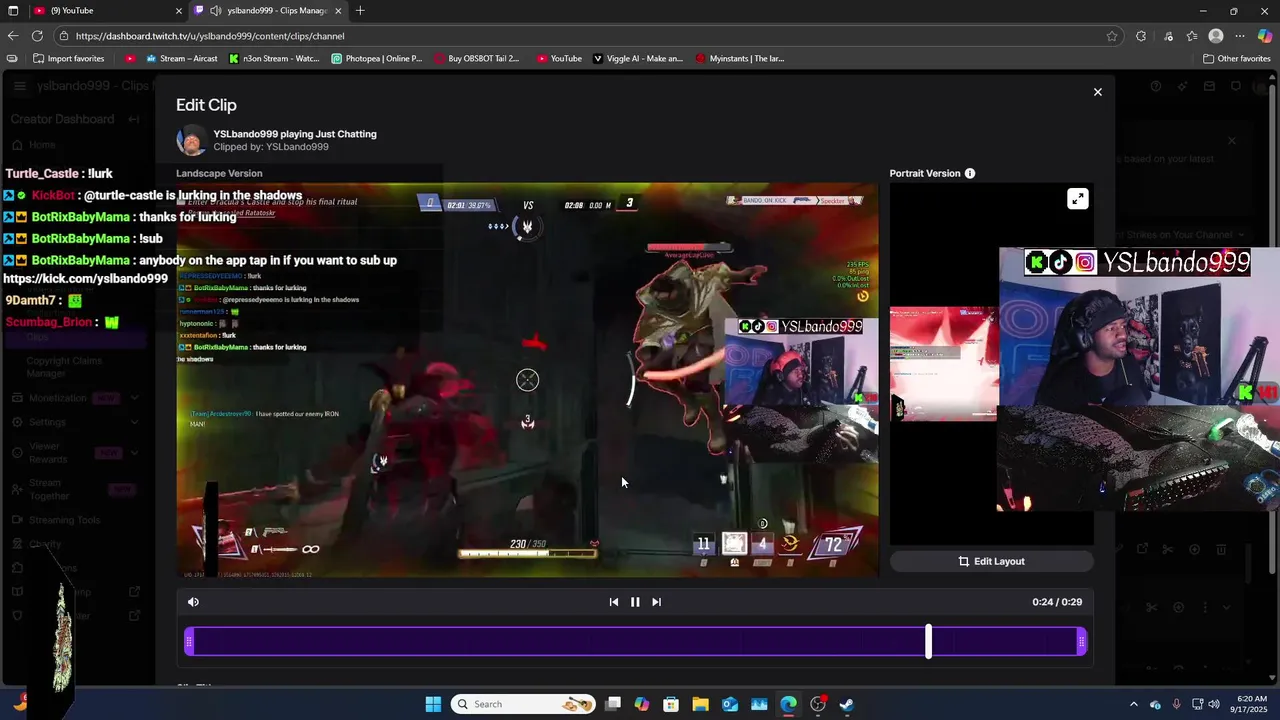Click the right trim handle of clip timeline

point(1082,642)
